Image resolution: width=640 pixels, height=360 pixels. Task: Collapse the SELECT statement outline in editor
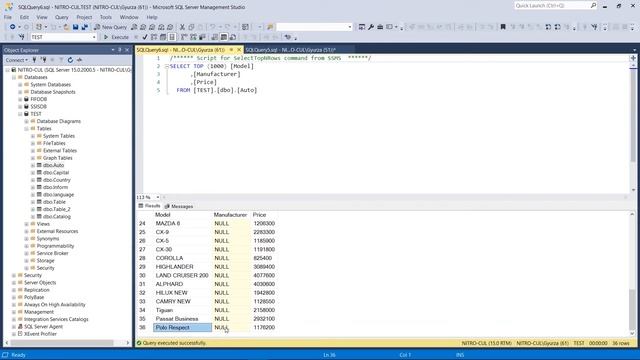167,66
